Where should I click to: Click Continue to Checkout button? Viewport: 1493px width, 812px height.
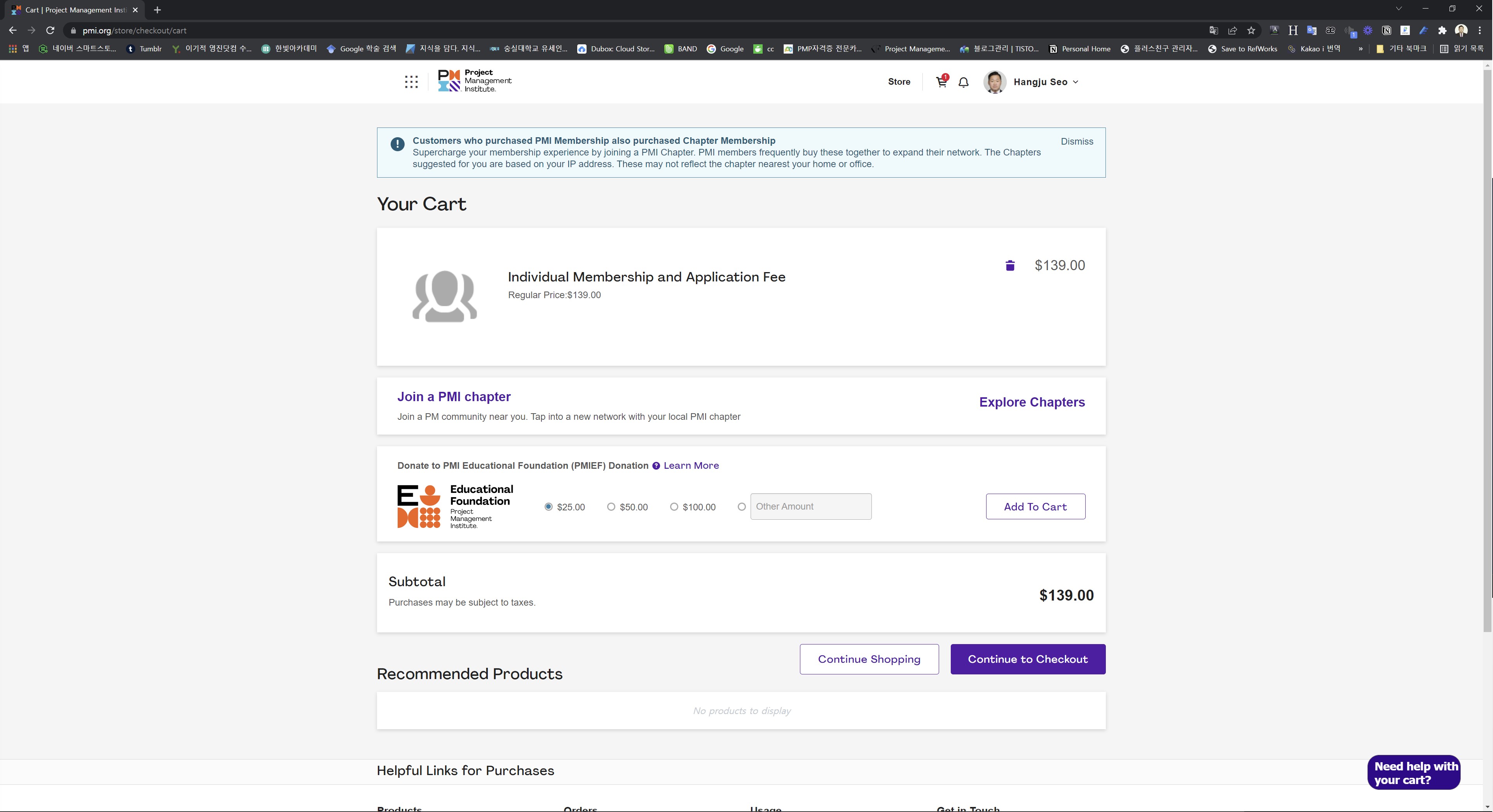click(x=1027, y=659)
